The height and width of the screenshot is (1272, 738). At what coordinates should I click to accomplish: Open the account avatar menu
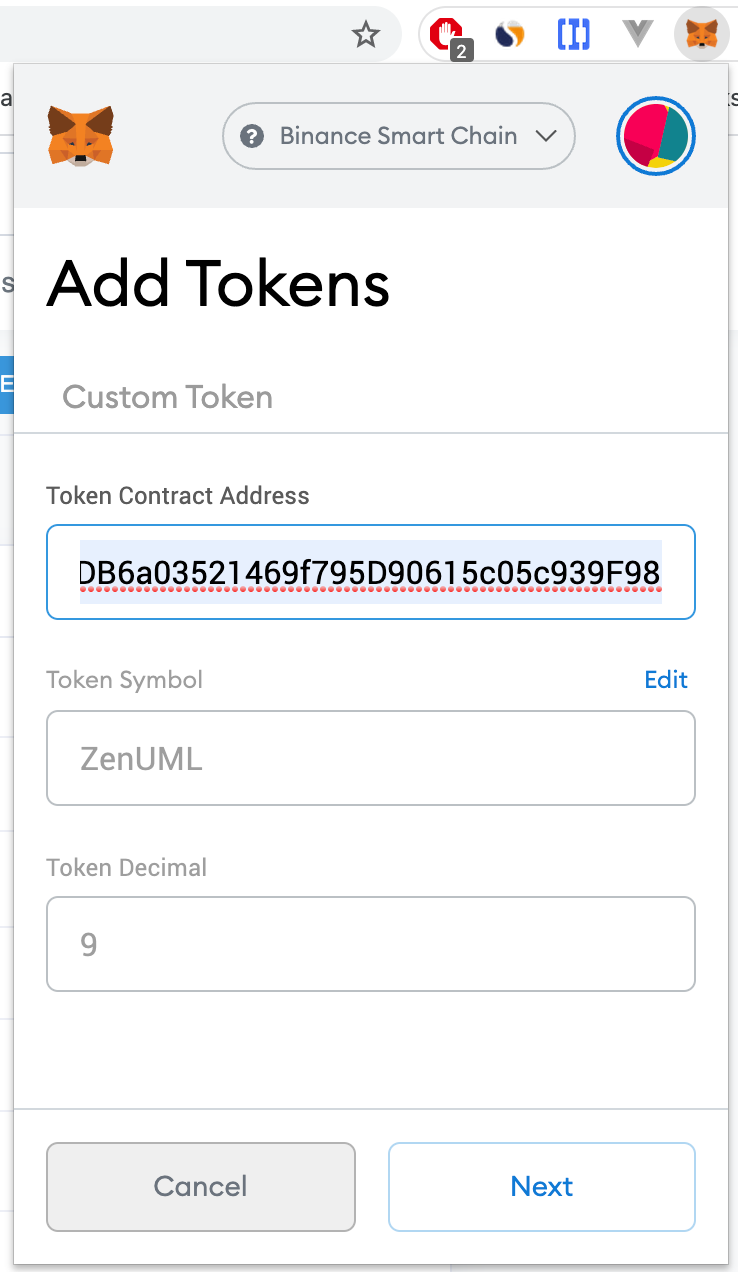click(656, 136)
